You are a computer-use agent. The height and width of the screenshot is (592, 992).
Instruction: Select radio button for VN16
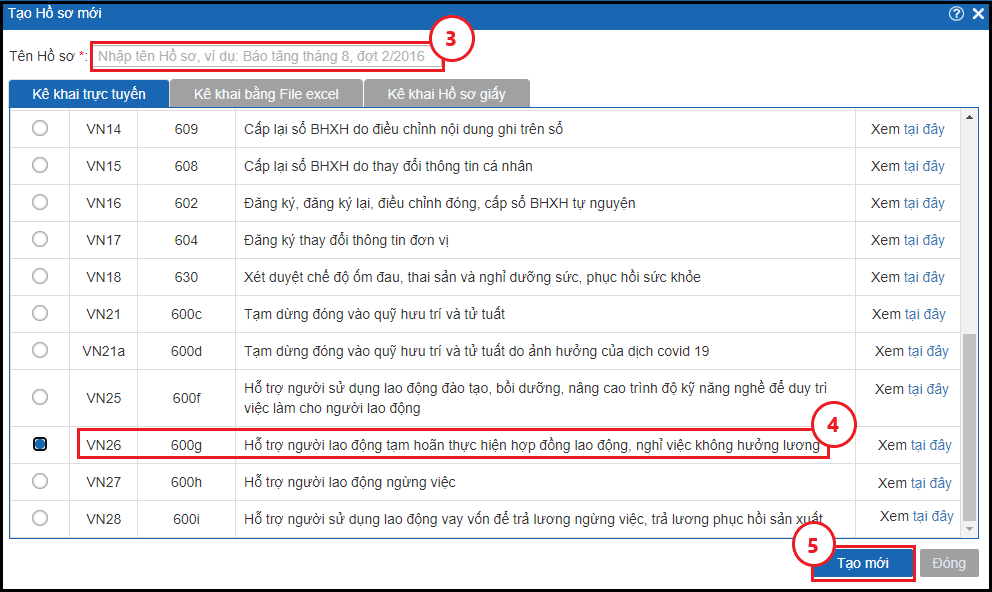[40, 202]
